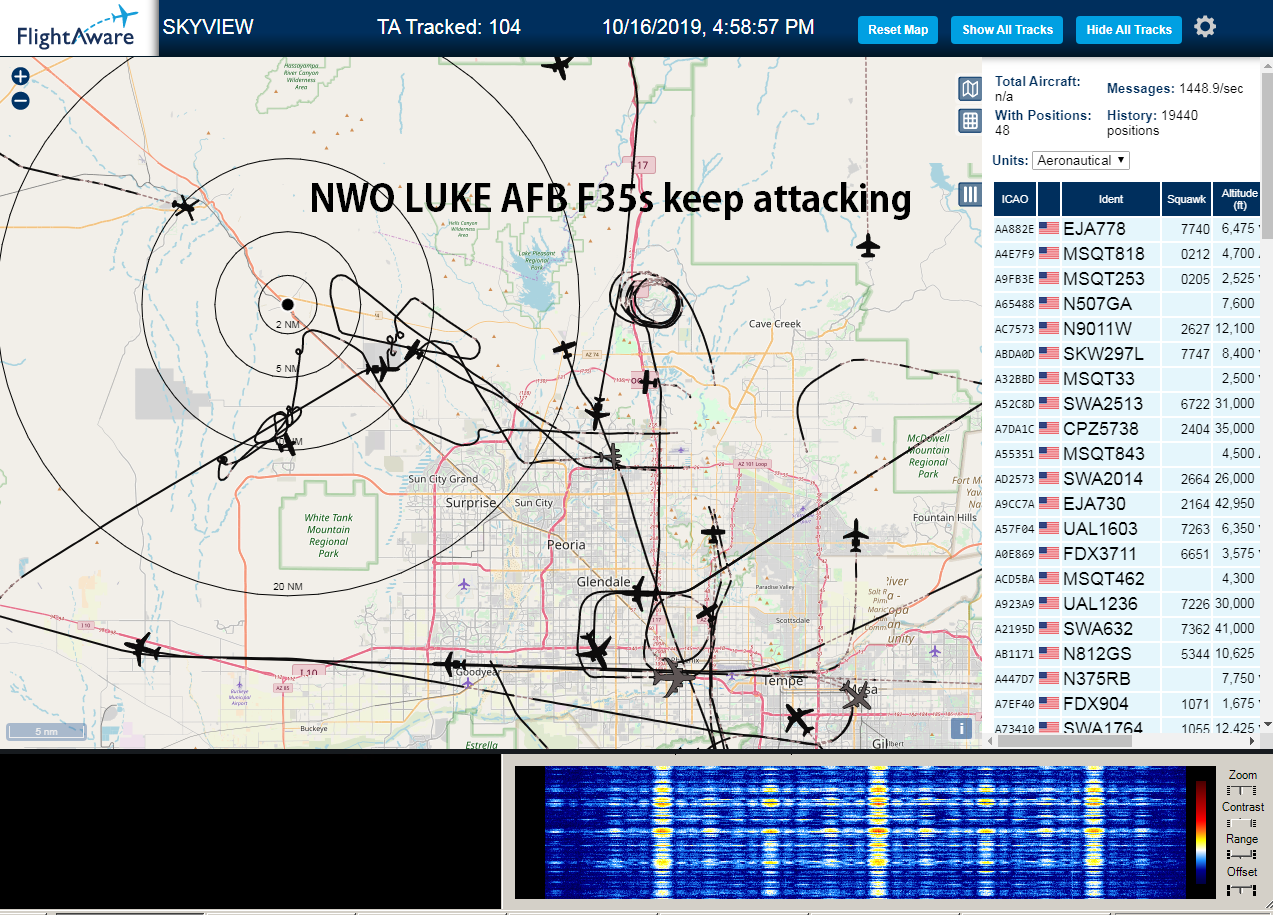Image resolution: width=1273 pixels, height=915 pixels.
Task: Sort table by ICAO column header
Action: 1014,199
